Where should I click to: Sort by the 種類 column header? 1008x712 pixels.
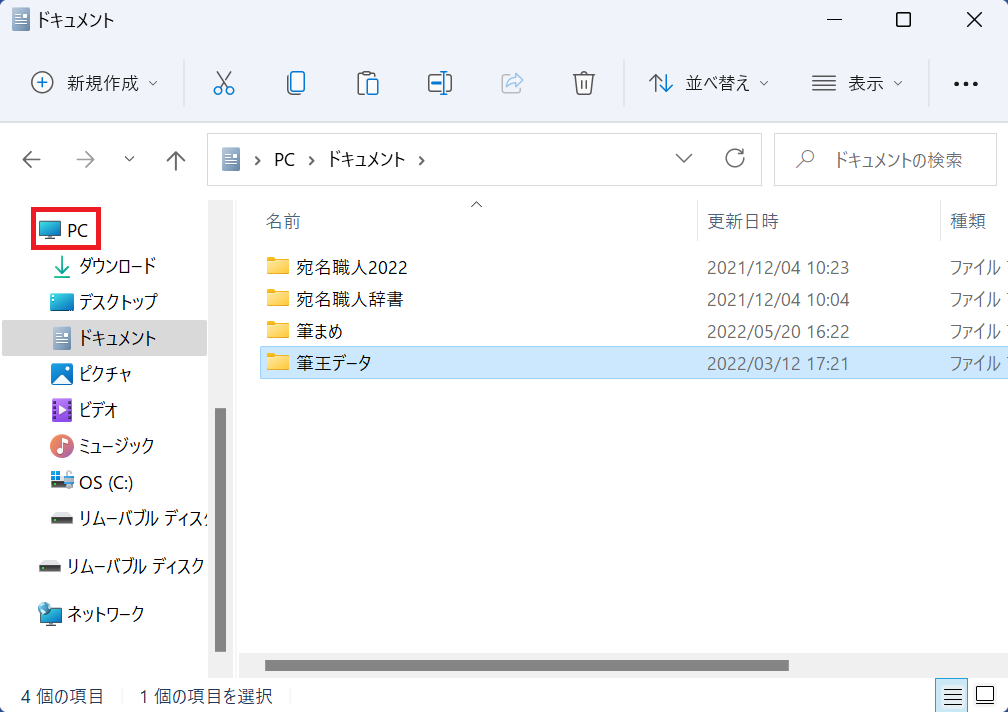coord(968,222)
